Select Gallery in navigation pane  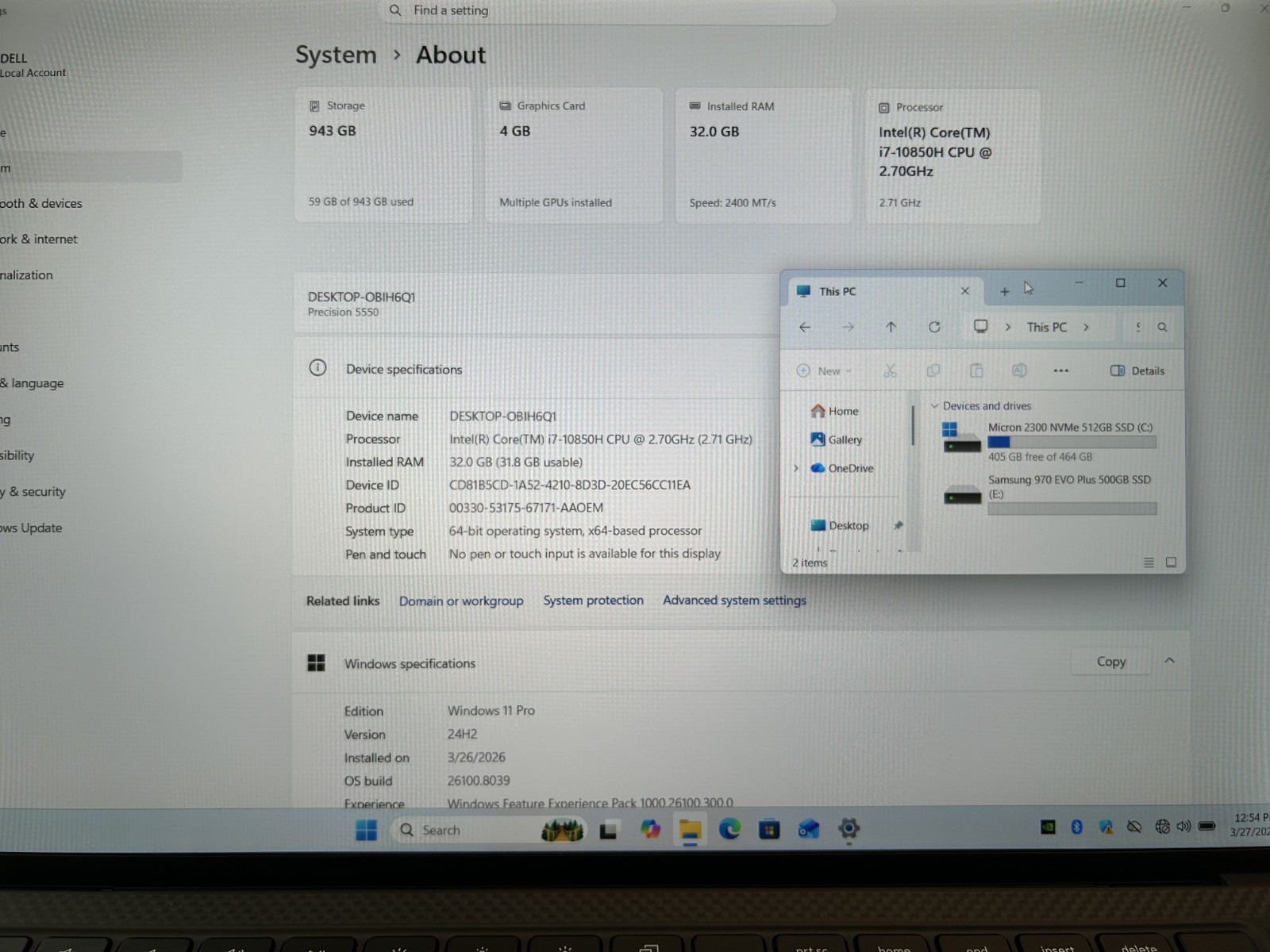click(837, 440)
